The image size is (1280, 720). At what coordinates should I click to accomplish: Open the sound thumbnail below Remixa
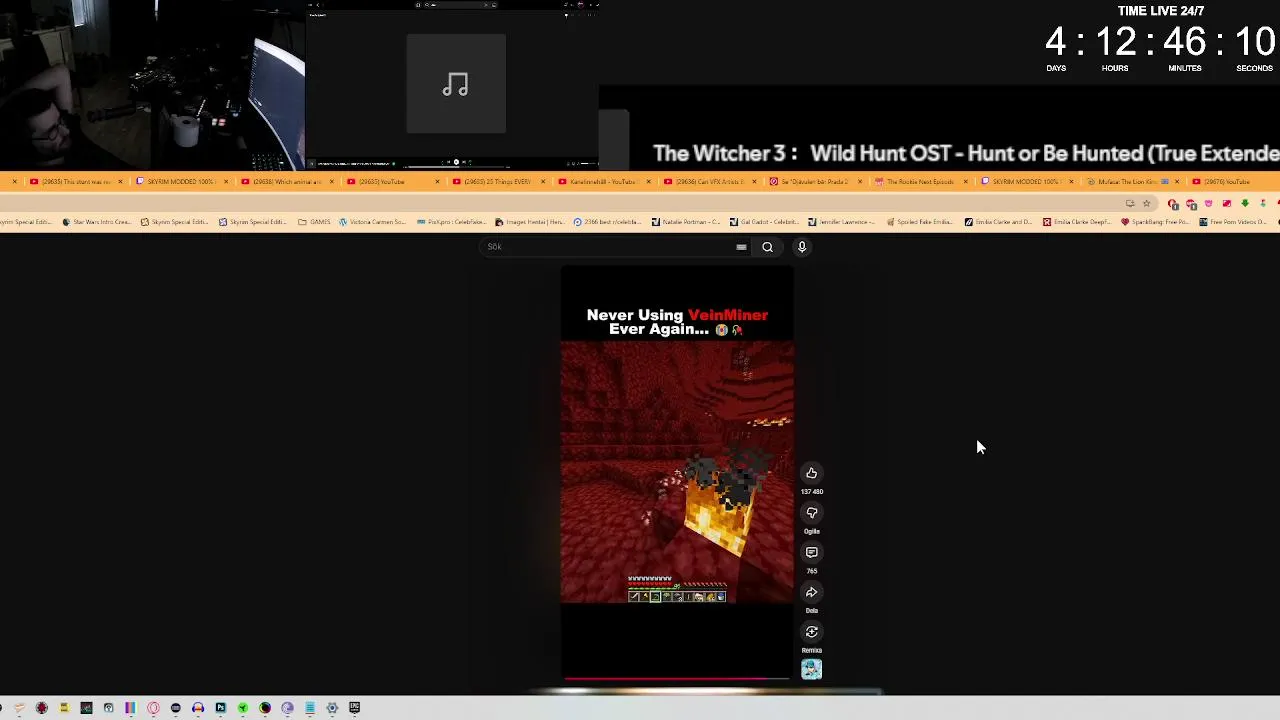811,669
